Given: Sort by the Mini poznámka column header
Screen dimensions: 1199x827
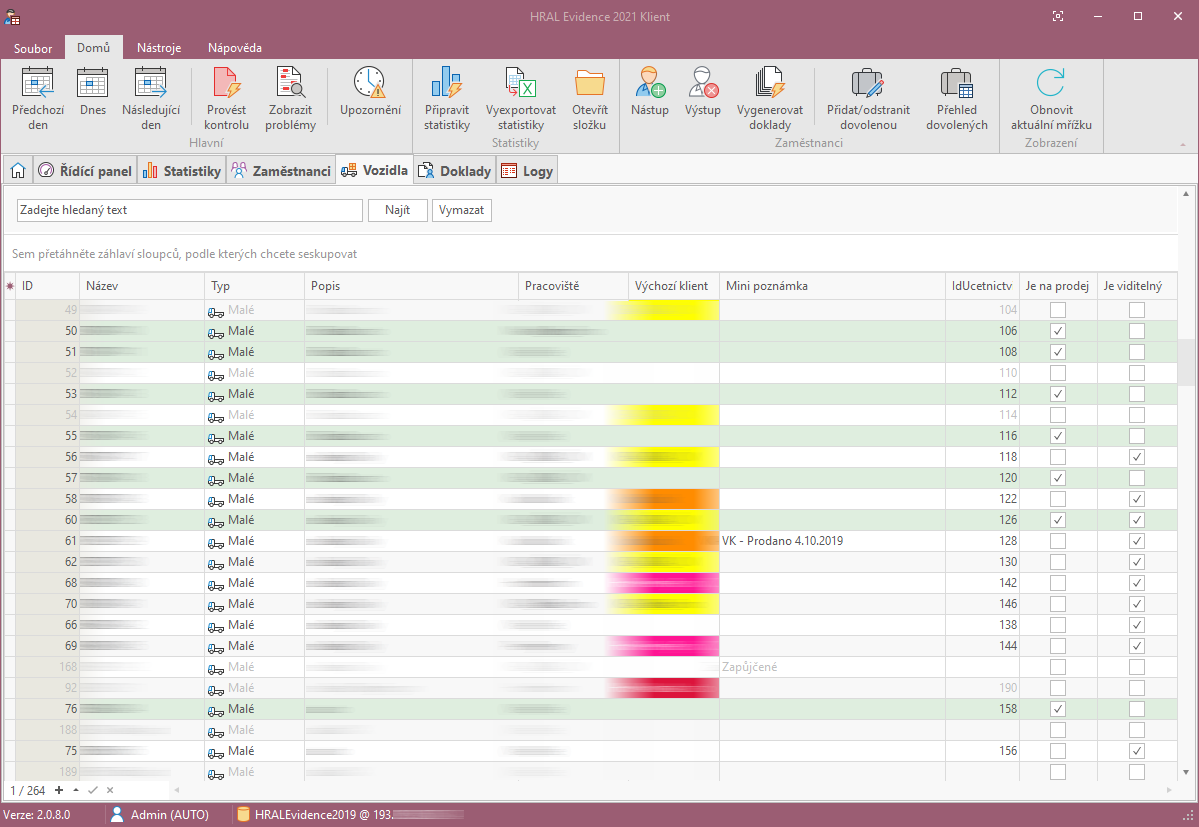Looking at the screenshot, I should (833, 286).
